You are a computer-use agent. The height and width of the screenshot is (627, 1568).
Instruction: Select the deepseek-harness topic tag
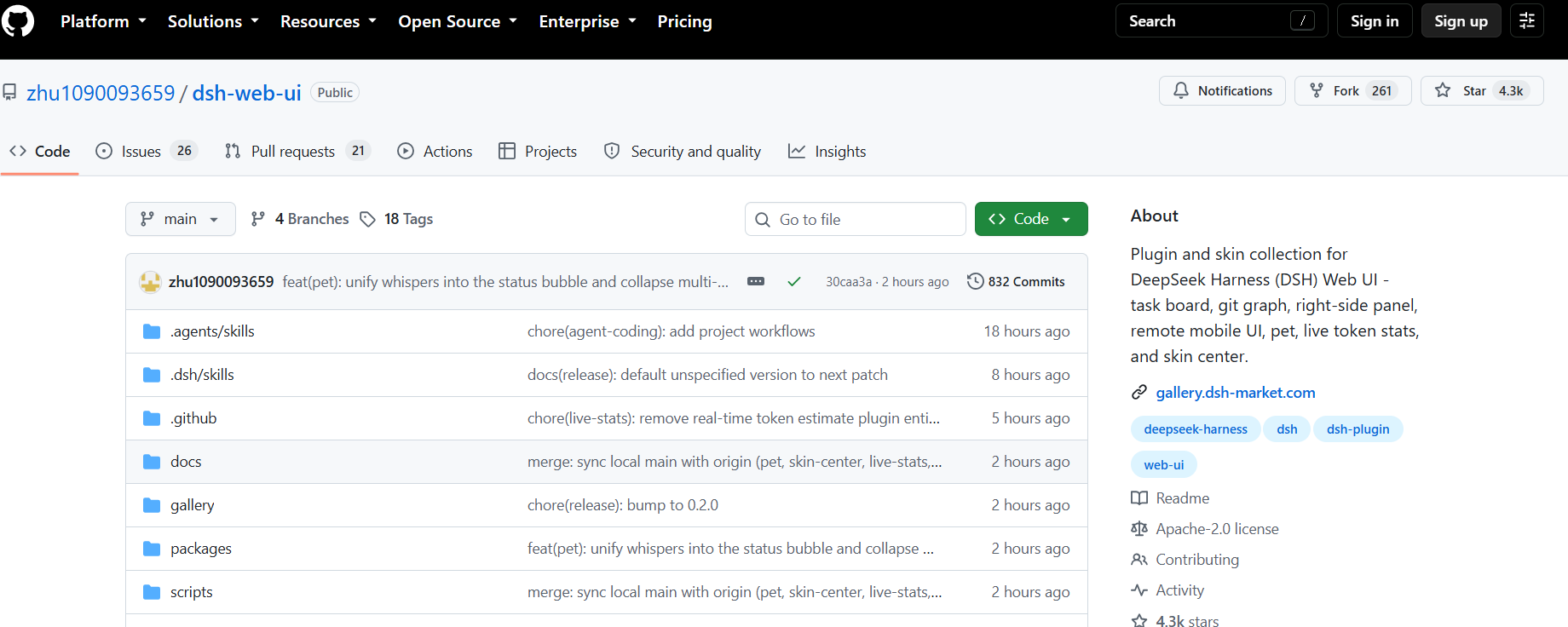(x=1196, y=429)
